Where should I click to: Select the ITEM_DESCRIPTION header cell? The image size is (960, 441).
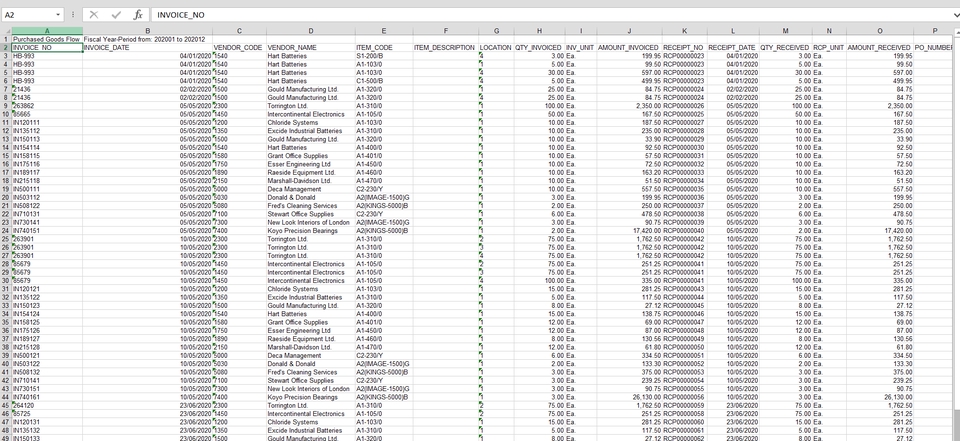(x=446, y=47)
